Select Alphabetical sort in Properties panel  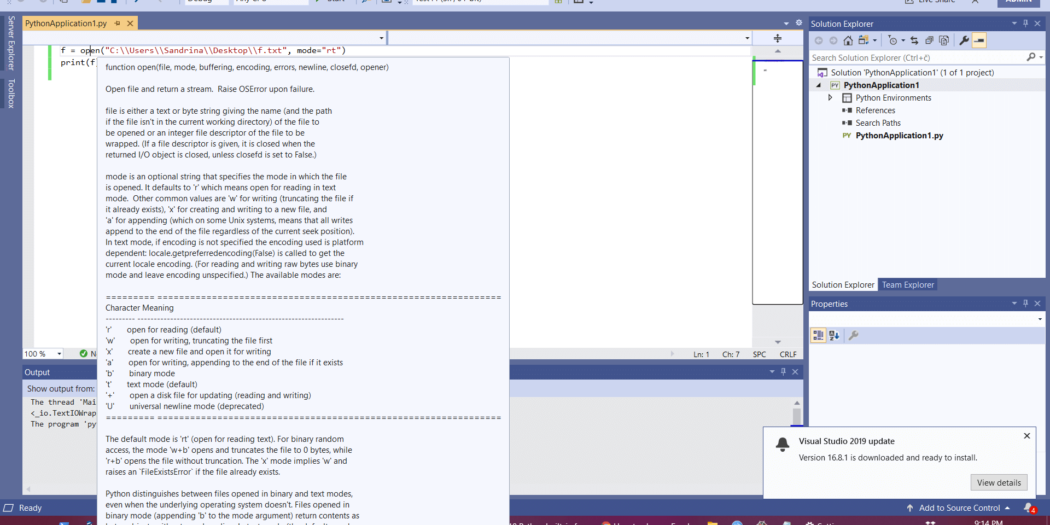click(834, 335)
